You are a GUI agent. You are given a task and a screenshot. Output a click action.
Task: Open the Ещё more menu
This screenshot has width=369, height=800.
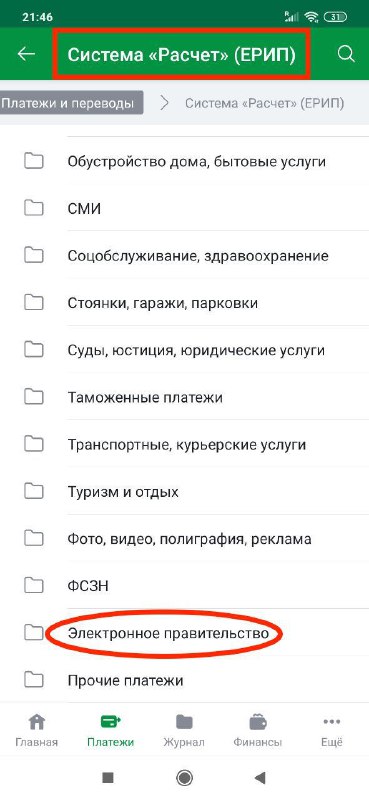[x=332, y=730]
